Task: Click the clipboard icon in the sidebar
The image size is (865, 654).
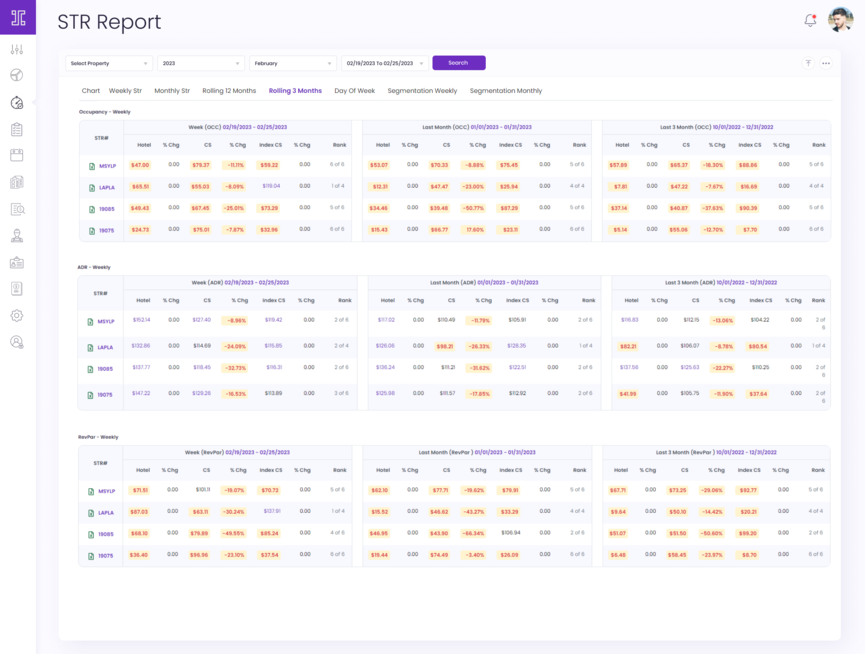Action: click(17, 130)
